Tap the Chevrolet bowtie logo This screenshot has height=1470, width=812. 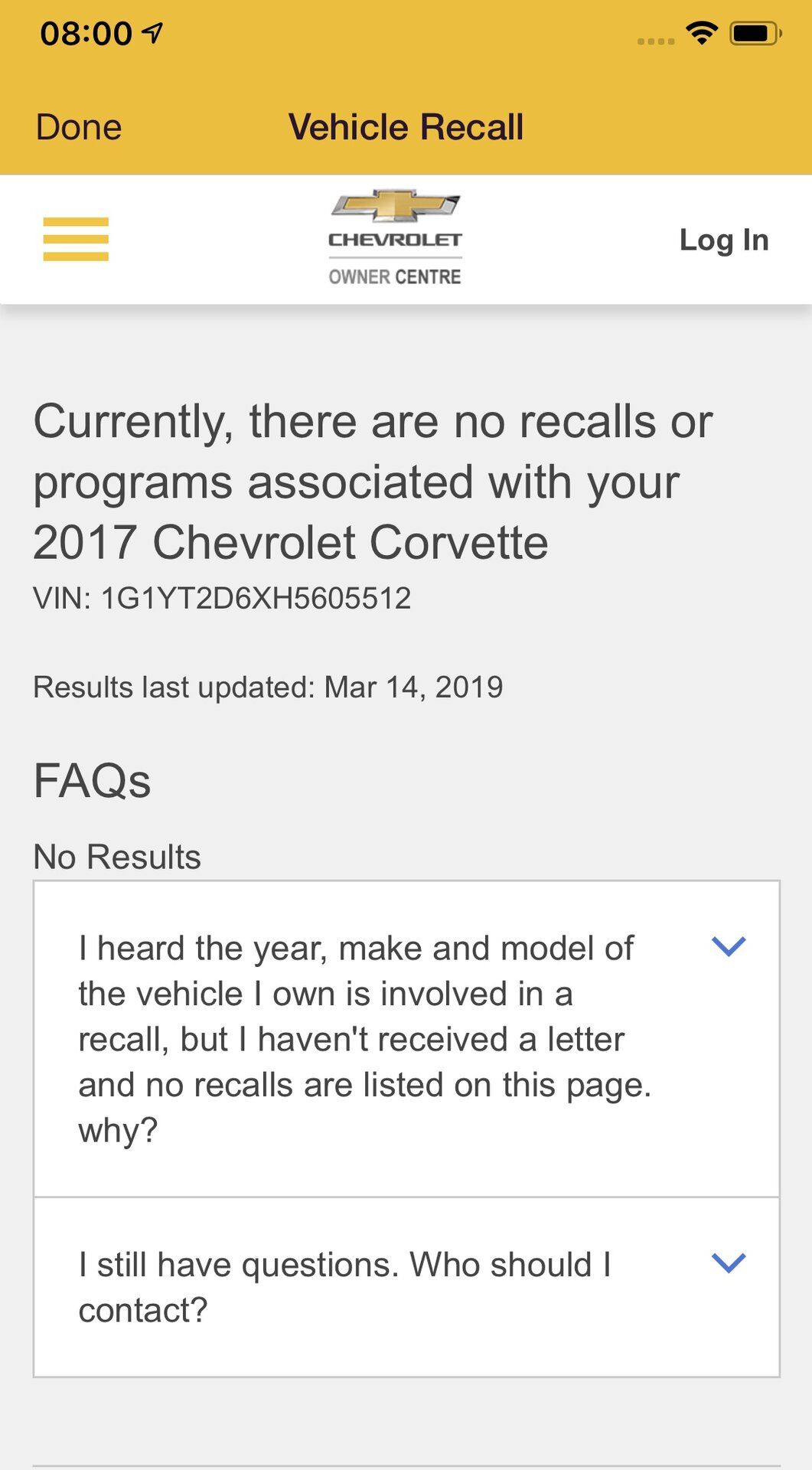pos(395,207)
